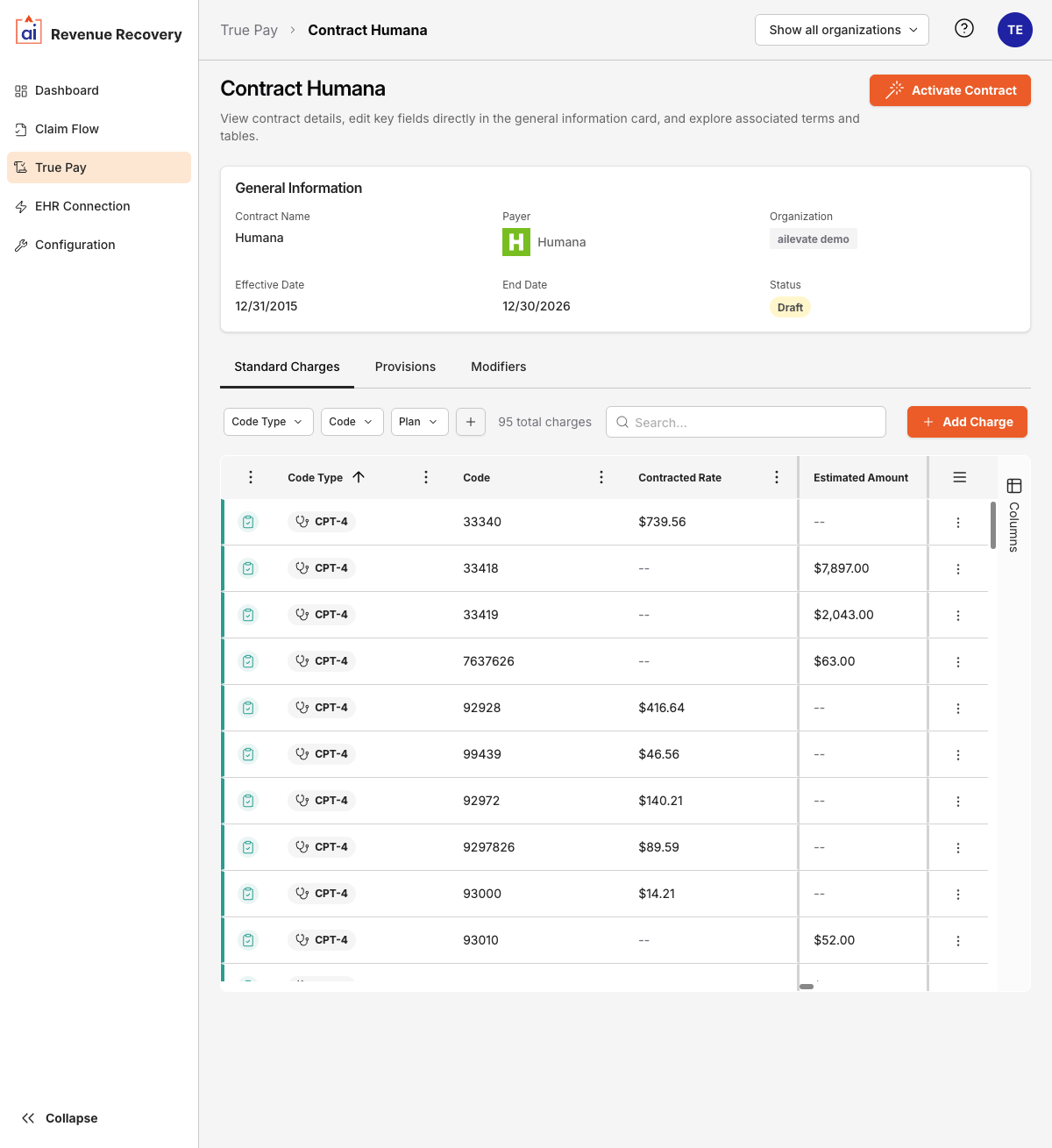This screenshot has width=1052, height=1148.
Task: Click inside the Search charges field
Action: (x=744, y=422)
